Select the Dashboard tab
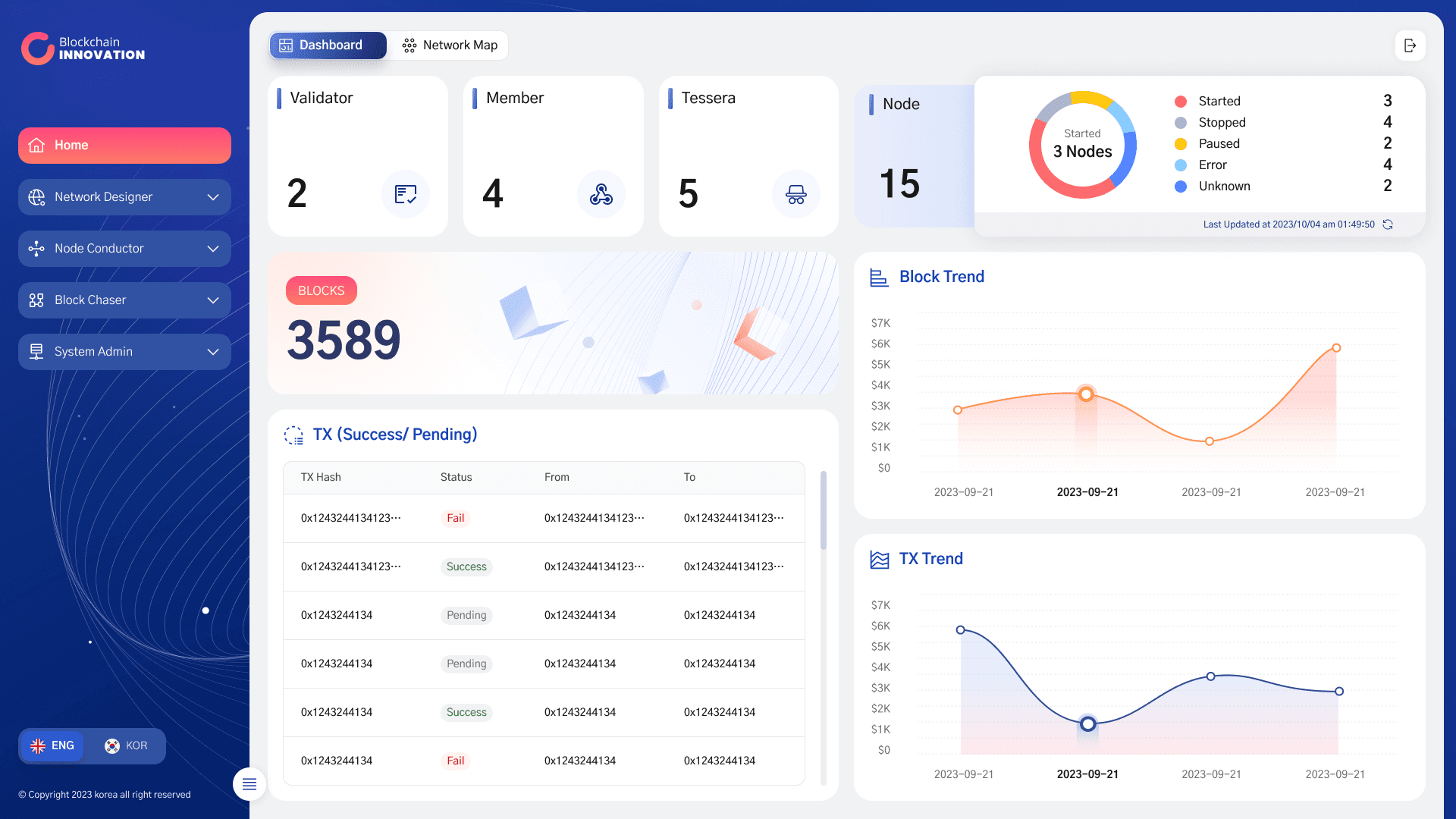This screenshot has width=1456, height=819. 328,45
